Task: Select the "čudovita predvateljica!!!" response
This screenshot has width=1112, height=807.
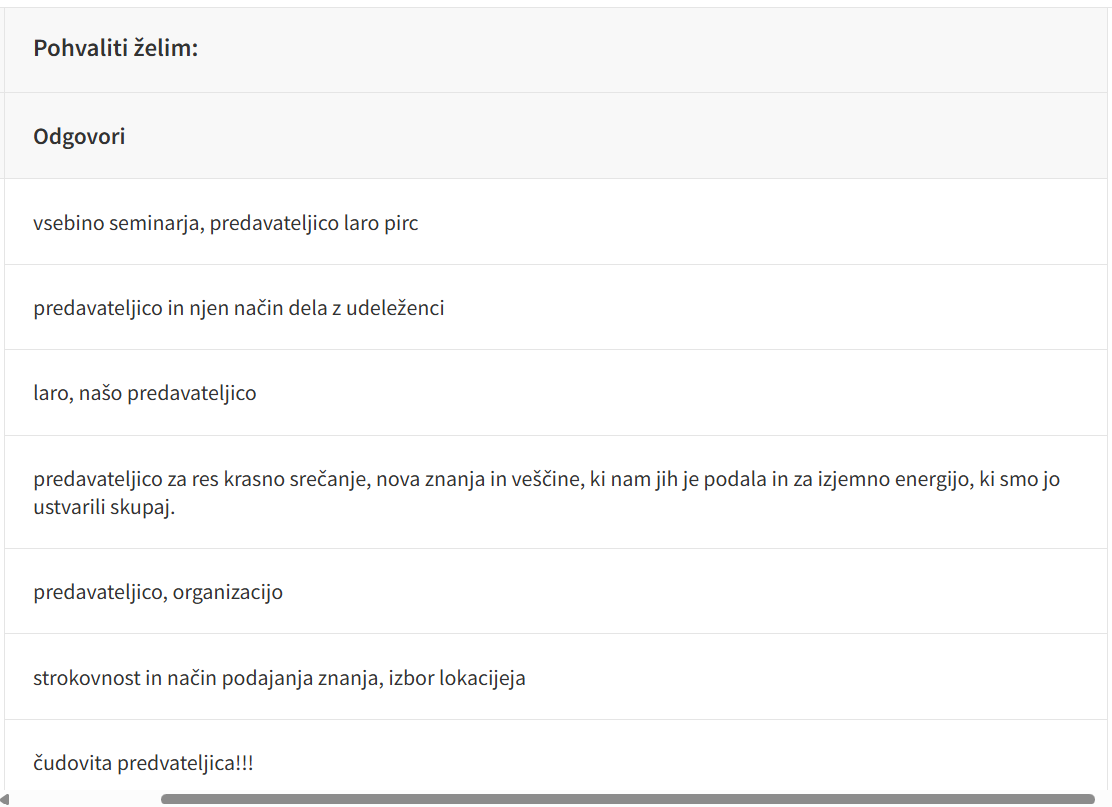Action: point(555,763)
